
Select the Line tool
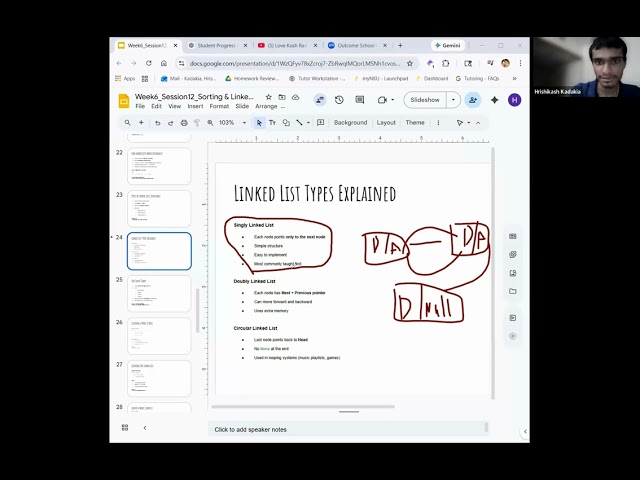299,122
